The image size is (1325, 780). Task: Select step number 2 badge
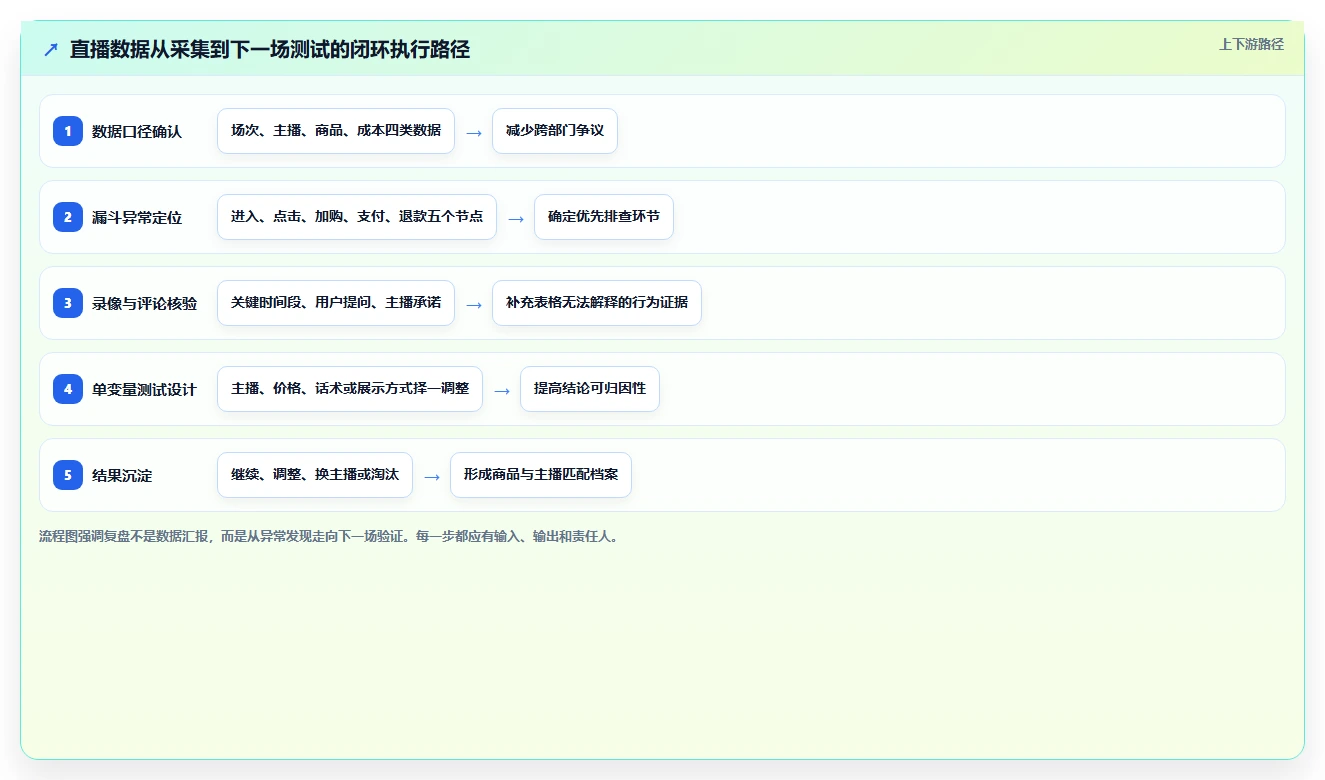(x=68, y=216)
